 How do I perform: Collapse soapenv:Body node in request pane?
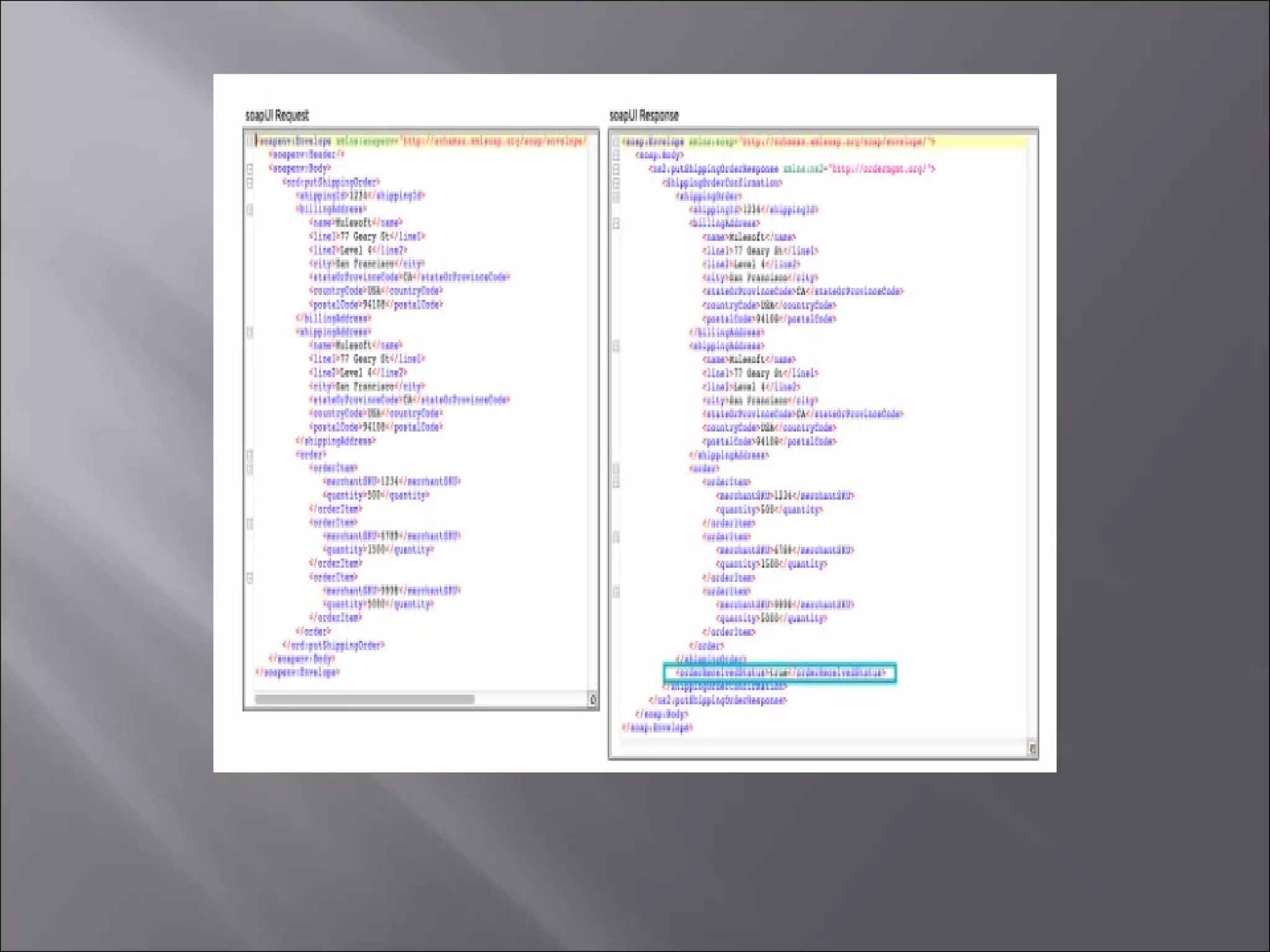[250, 169]
